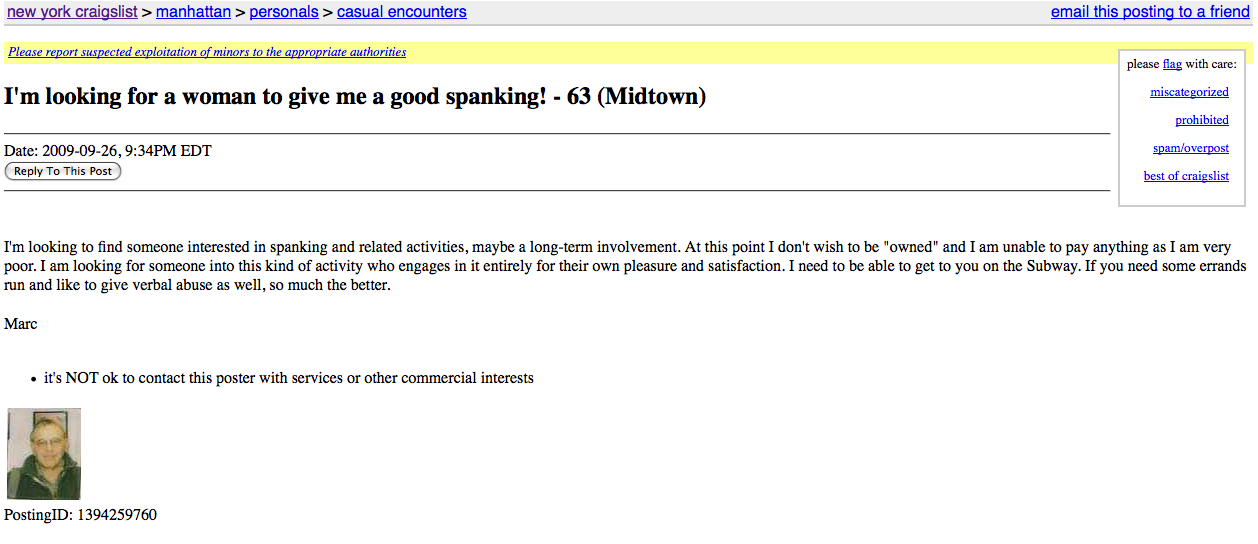Open the personals breadcrumb link
The width and height of the screenshot is (1258, 544).
(284, 12)
